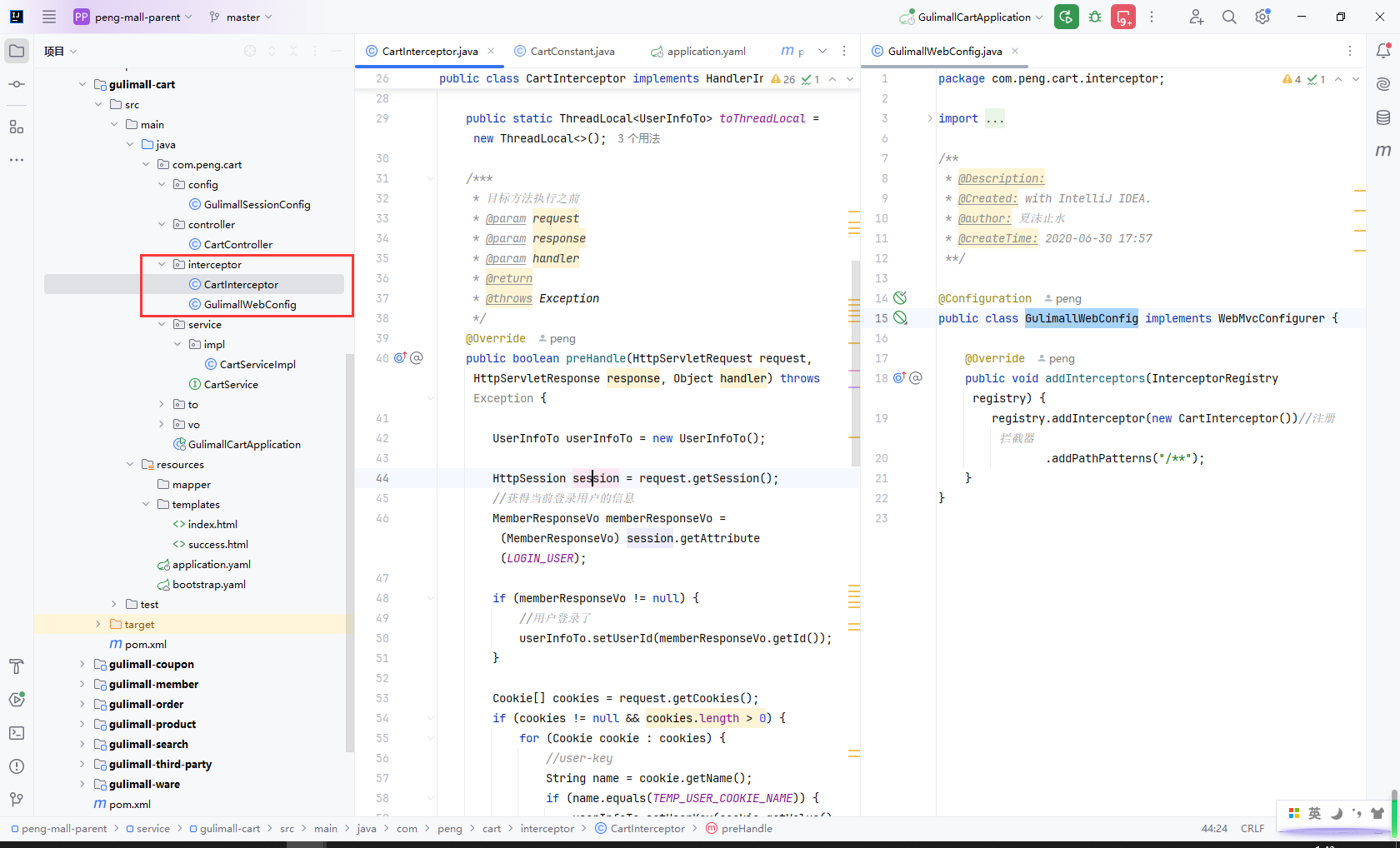Collapse the interceptor package

click(x=162, y=264)
